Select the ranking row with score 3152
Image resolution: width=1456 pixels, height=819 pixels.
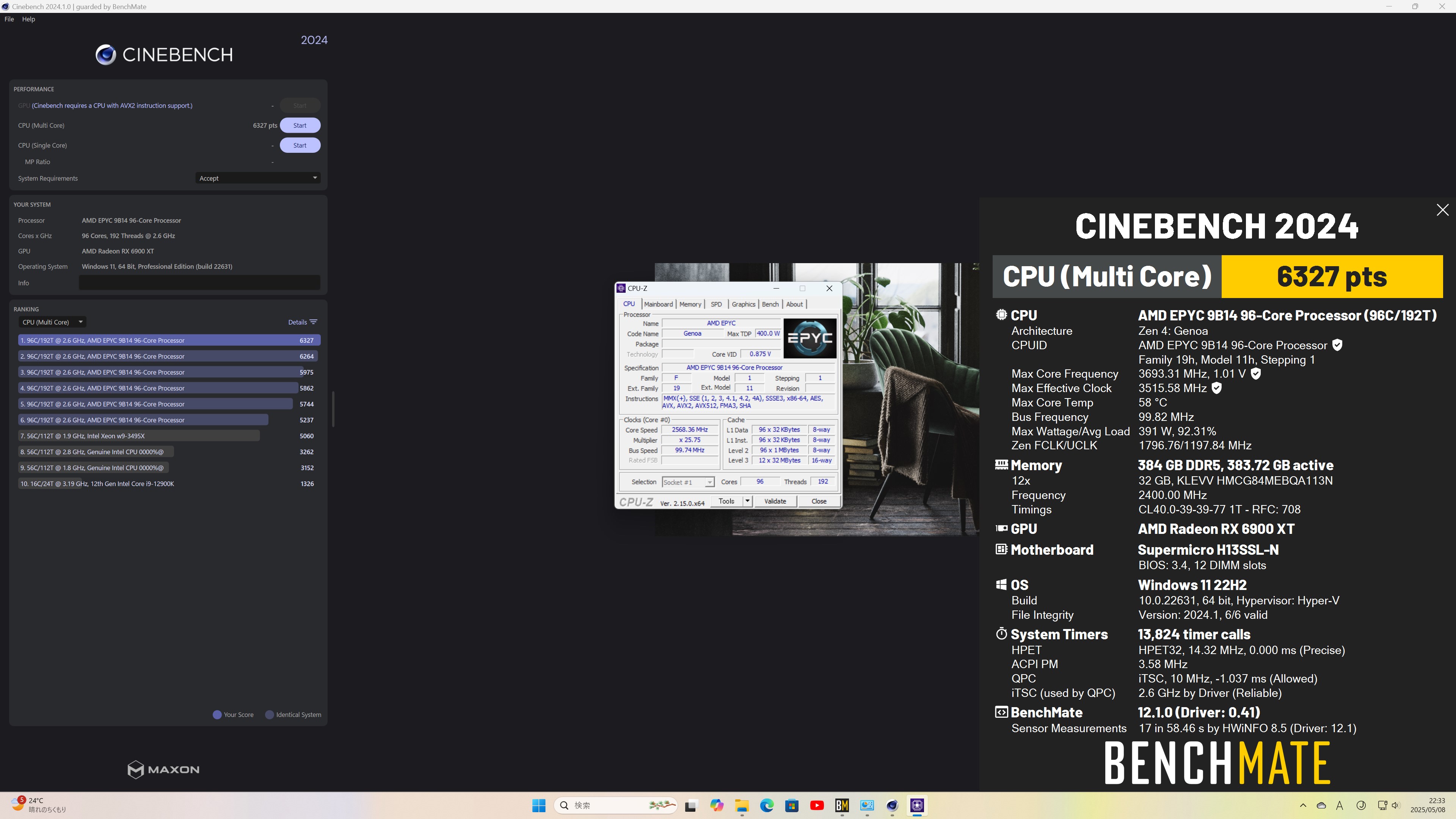(169, 468)
